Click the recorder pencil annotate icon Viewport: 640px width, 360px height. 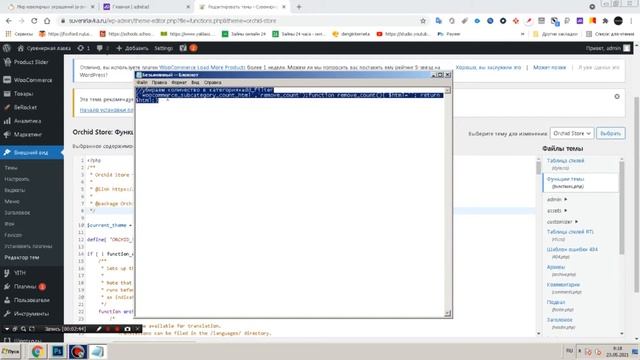click(x=99, y=329)
